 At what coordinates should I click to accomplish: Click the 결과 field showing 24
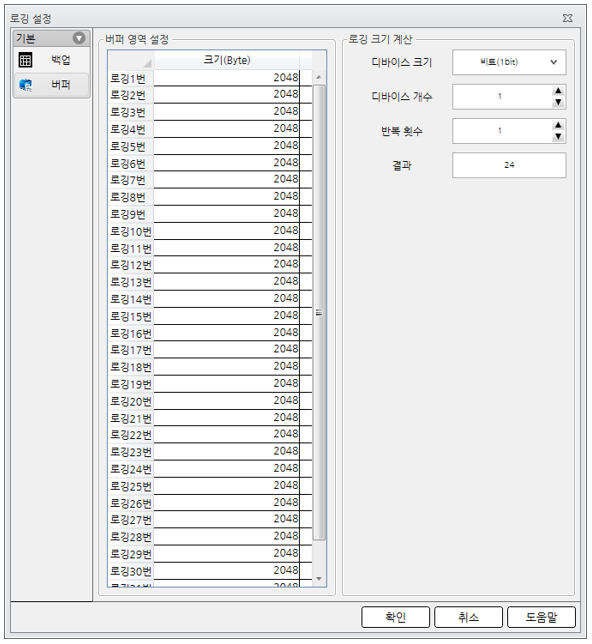509,165
